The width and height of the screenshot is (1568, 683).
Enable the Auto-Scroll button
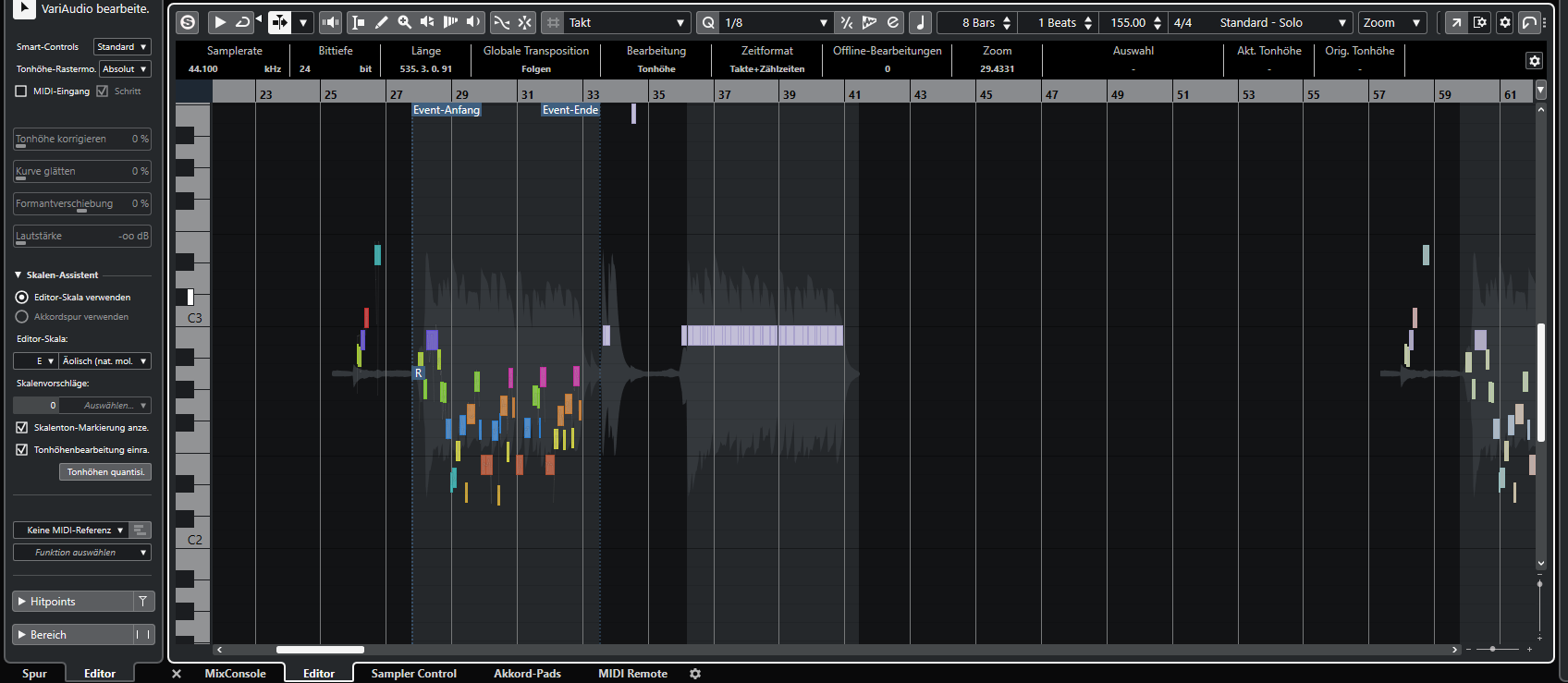click(x=279, y=22)
